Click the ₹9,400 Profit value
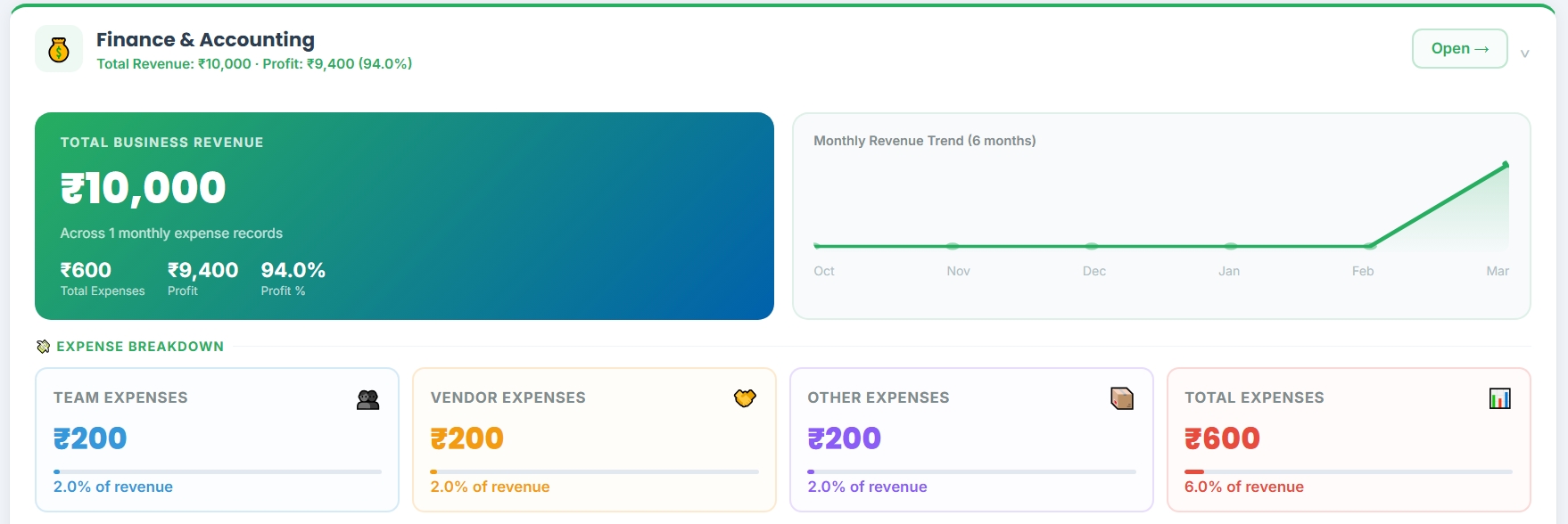This screenshot has height=524, width=1568. pyautogui.click(x=203, y=270)
